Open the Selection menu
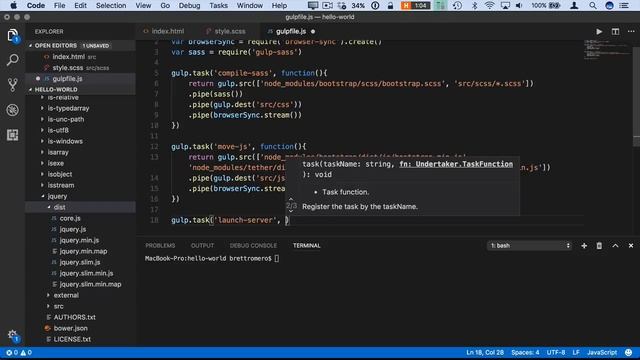This screenshot has width=640, height=360. 111,5
